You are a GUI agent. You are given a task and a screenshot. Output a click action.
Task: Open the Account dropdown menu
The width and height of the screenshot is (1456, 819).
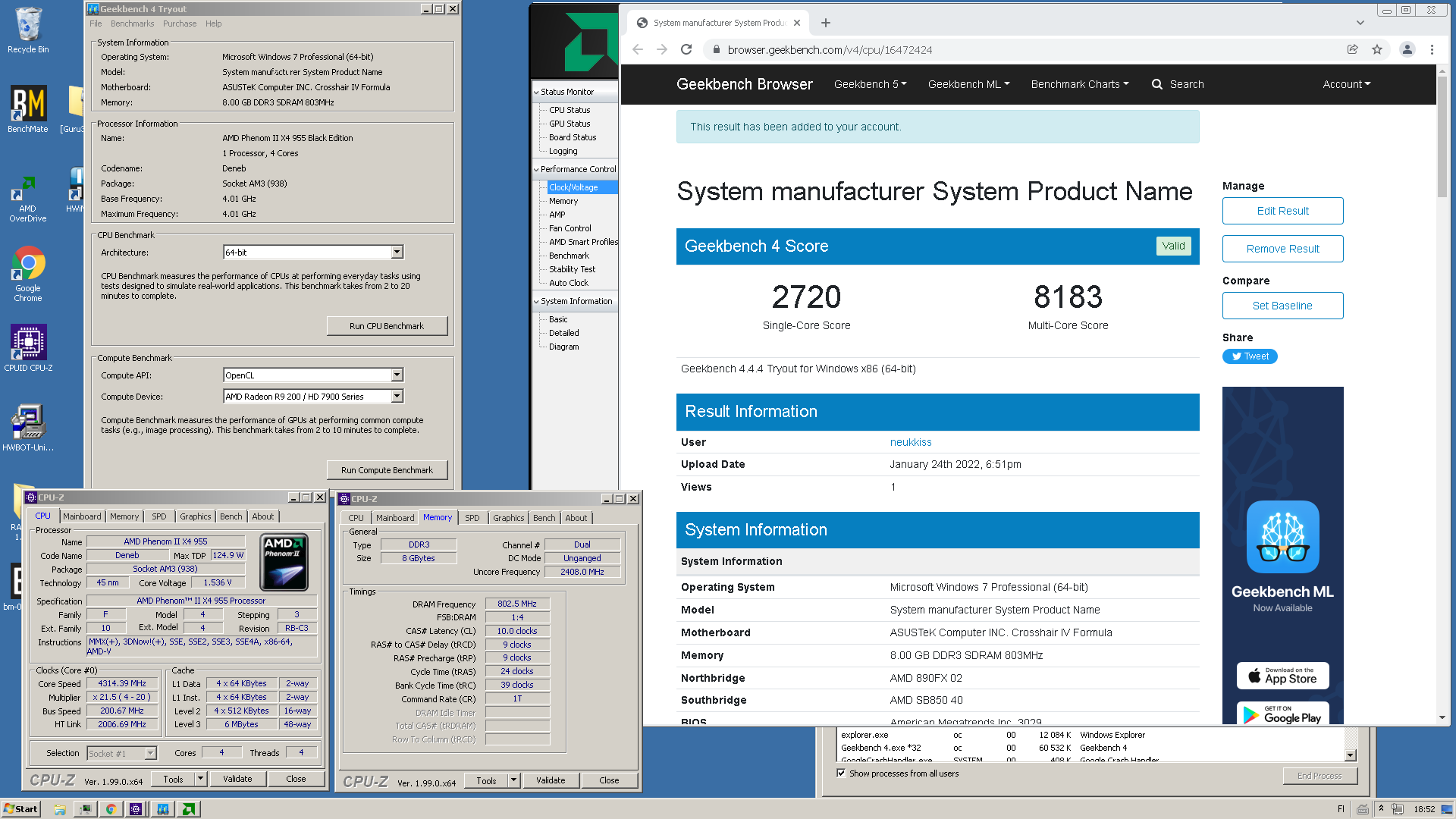click(1347, 84)
